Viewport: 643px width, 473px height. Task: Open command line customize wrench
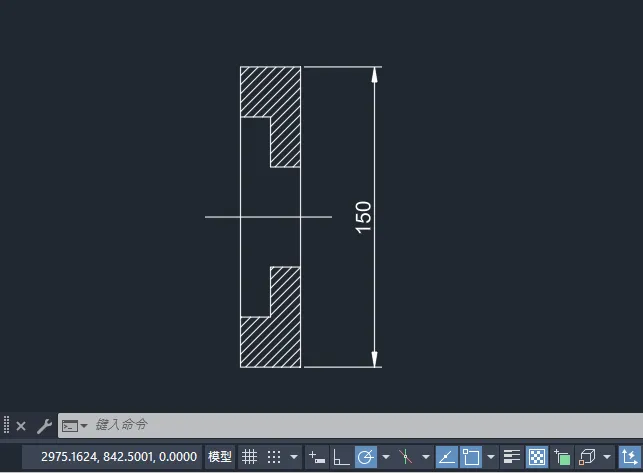pyautogui.click(x=44, y=426)
